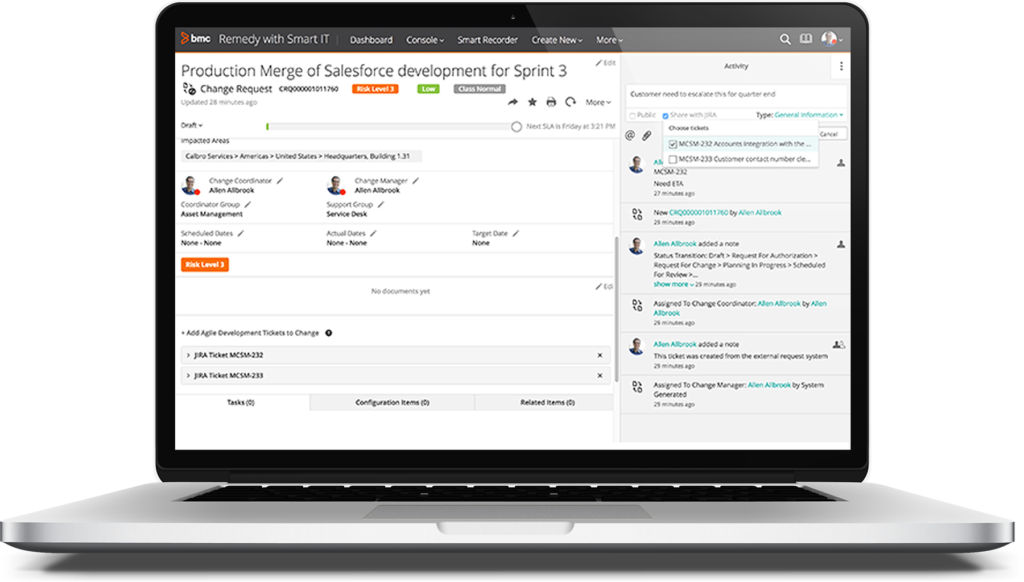Open the header More dropdown
Screen dimensions: 1024x582
[609, 40]
